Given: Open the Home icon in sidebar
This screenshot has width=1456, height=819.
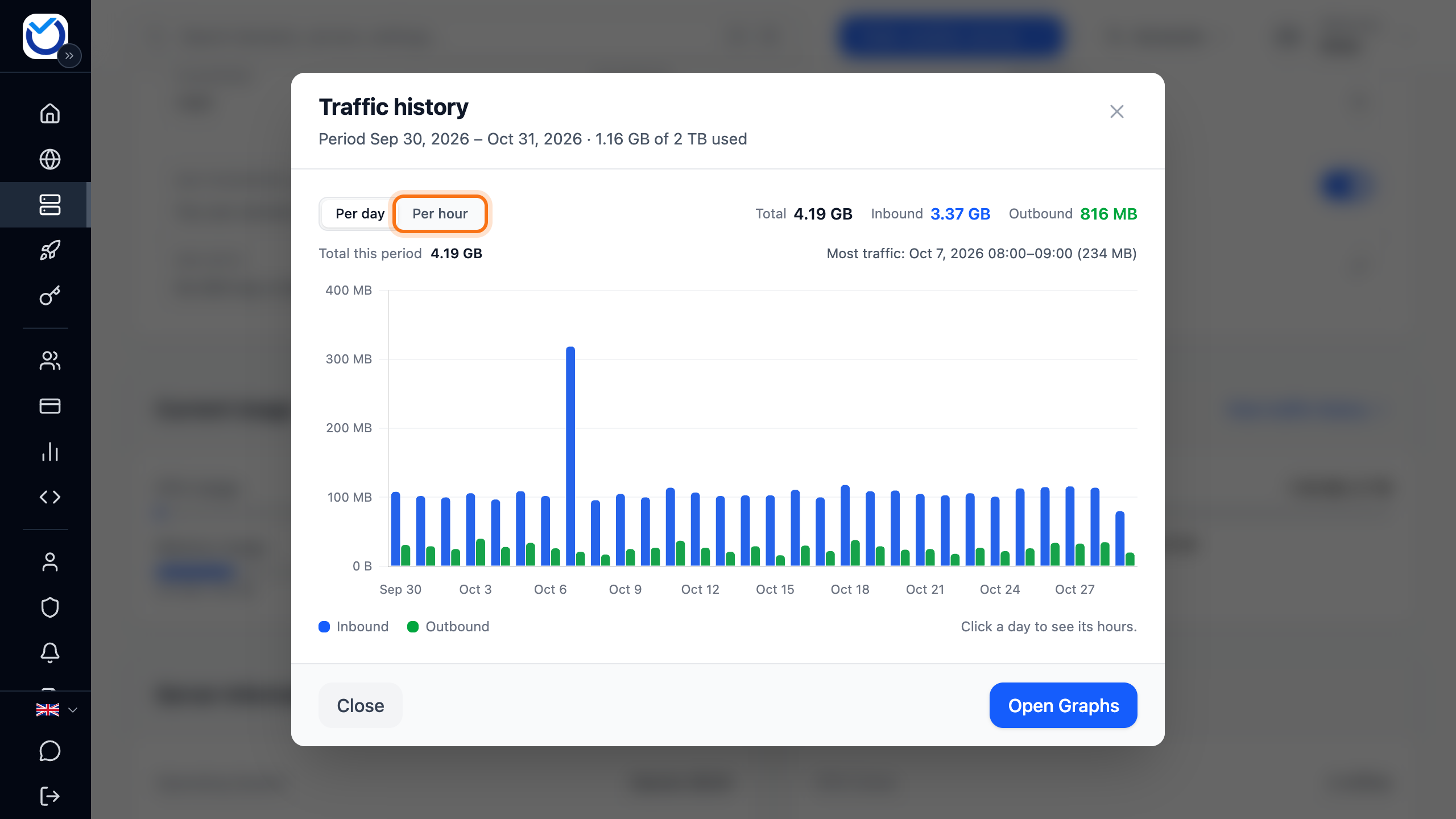Looking at the screenshot, I should [x=50, y=113].
